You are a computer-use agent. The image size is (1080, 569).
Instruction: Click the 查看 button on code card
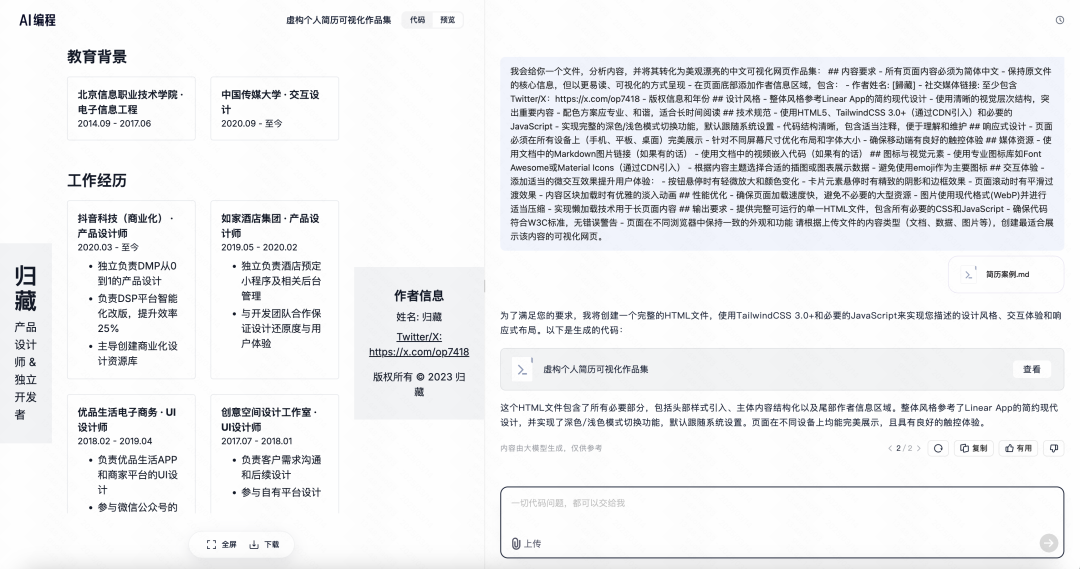(1031, 369)
